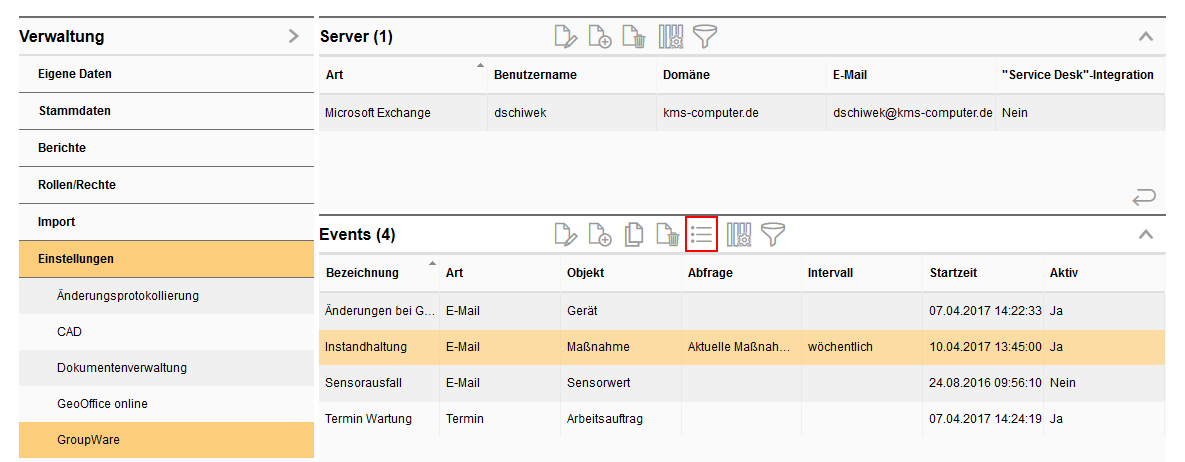Click the red-highlighted list icon in Events
This screenshot has width=1185, height=462.
pos(702,235)
